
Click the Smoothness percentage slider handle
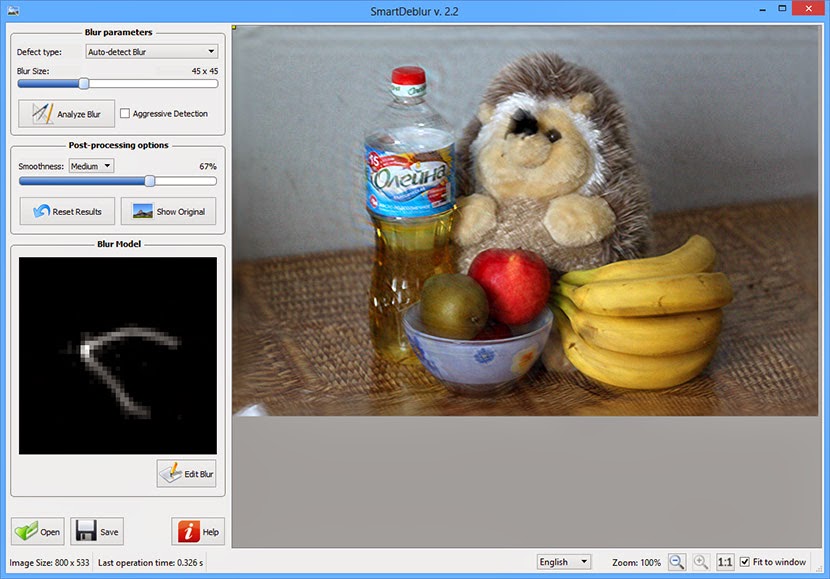(150, 181)
